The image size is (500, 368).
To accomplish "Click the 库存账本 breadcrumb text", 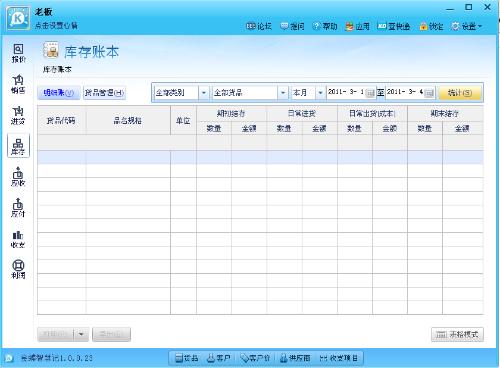I will point(57,70).
